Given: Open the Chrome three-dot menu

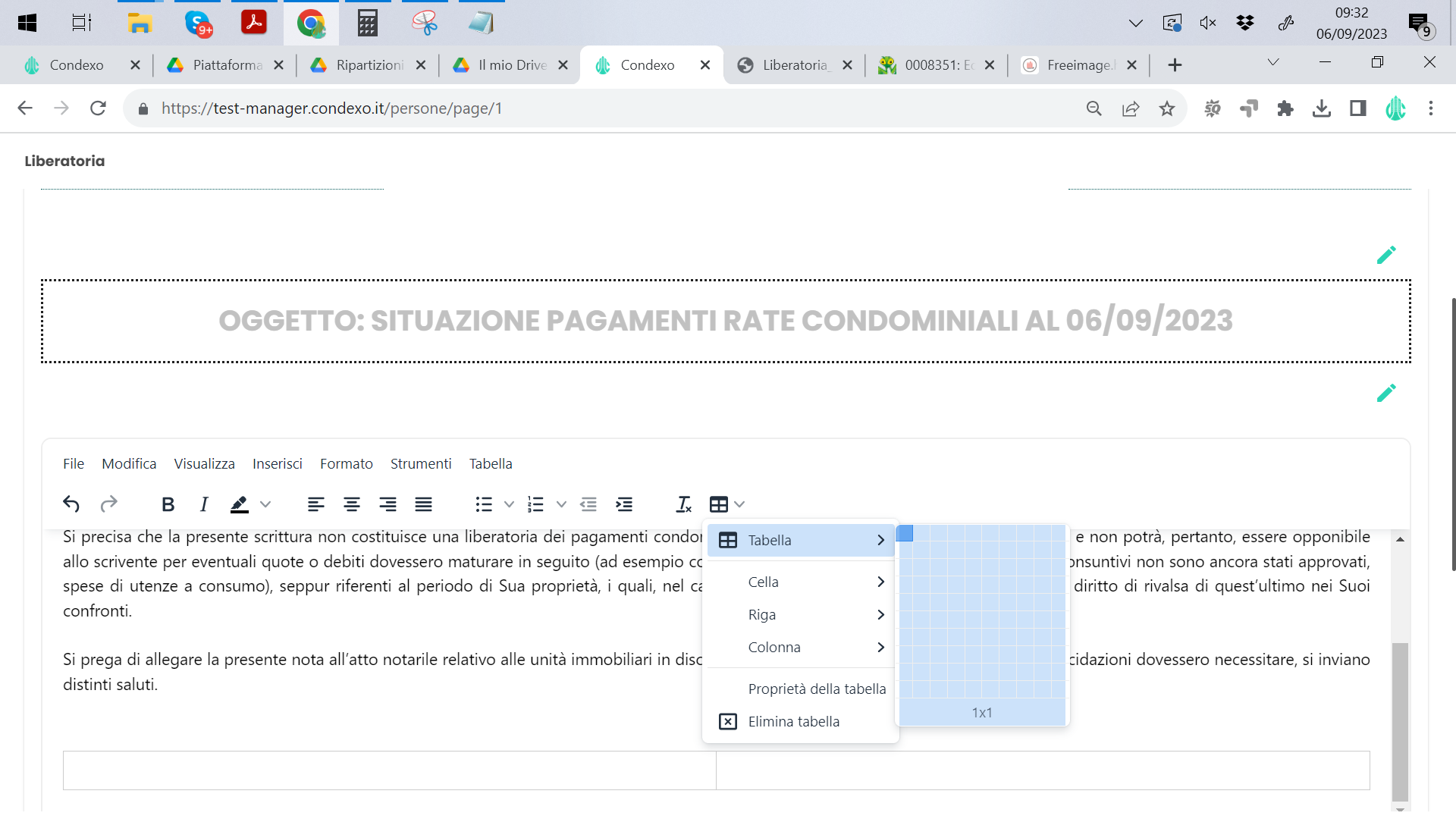Looking at the screenshot, I should pos(1431,108).
